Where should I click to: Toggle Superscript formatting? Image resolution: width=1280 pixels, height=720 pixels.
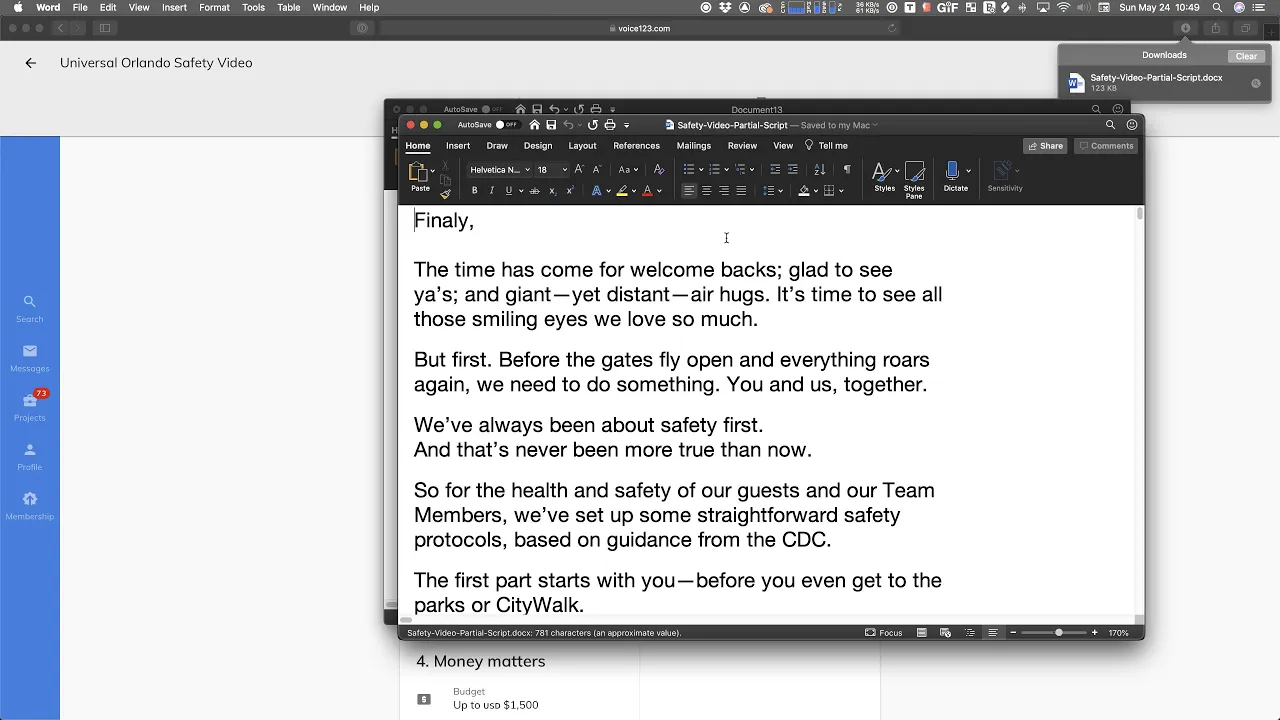[x=570, y=191]
